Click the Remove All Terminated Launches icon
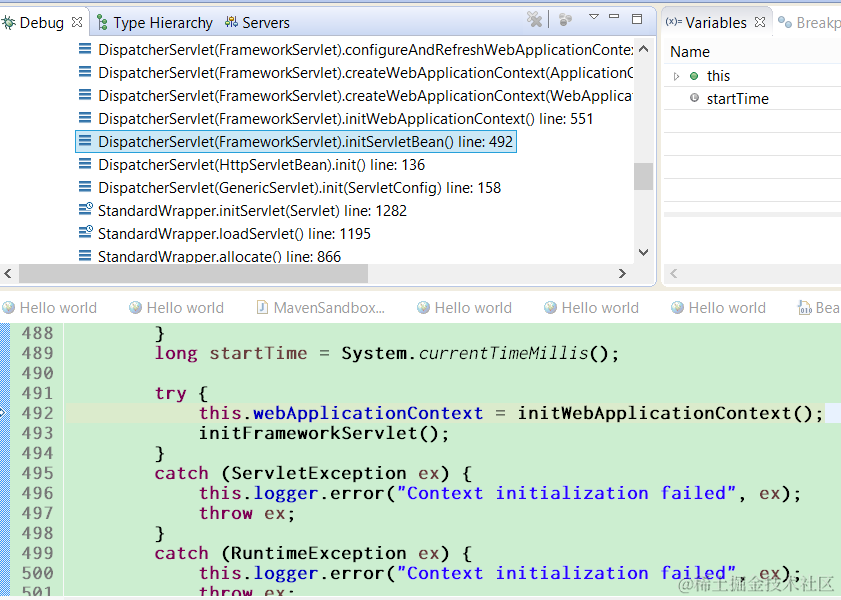This screenshot has height=600, width=841. pyautogui.click(x=534, y=19)
